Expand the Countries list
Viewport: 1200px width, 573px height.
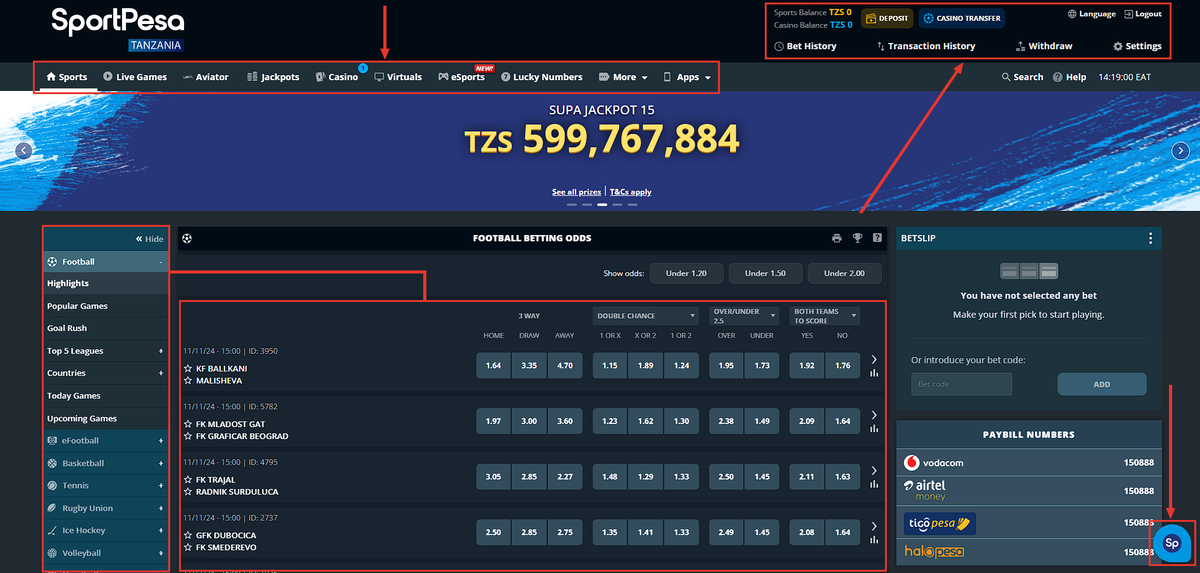[105, 373]
